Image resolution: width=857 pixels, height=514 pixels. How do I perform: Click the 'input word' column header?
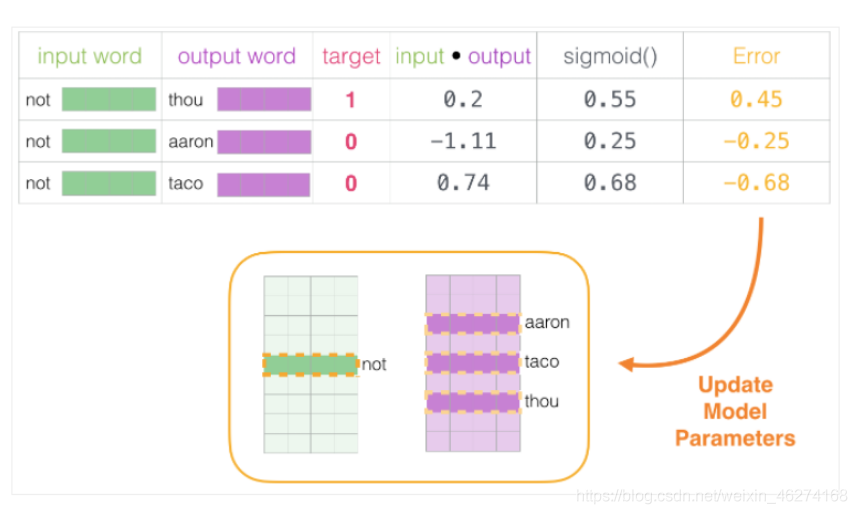[x=89, y=56]
